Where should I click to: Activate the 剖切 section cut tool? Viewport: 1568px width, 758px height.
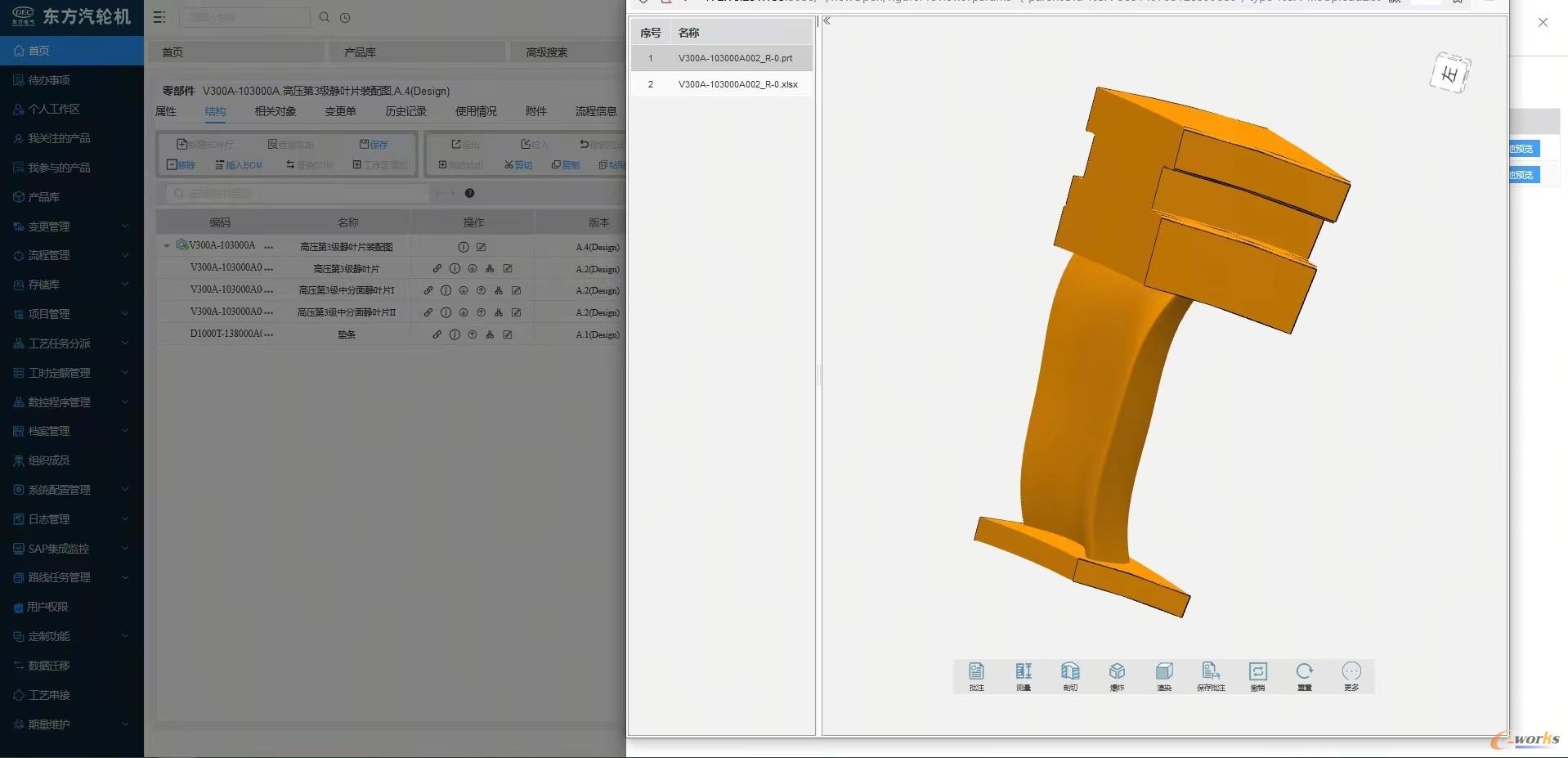click(1070, 676)
